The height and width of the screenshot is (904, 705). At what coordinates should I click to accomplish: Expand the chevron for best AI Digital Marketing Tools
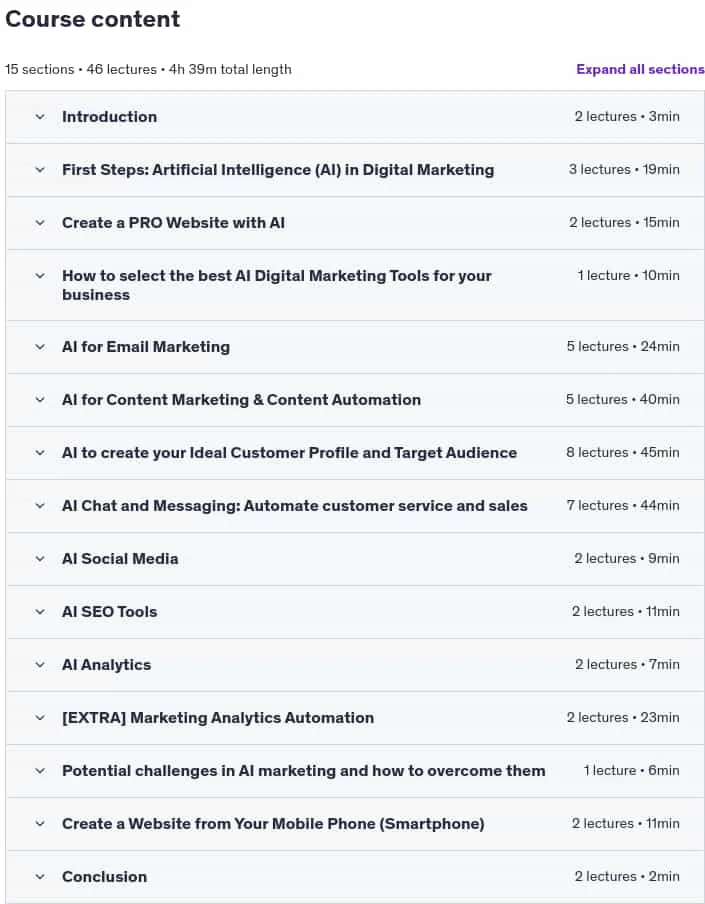40,276
